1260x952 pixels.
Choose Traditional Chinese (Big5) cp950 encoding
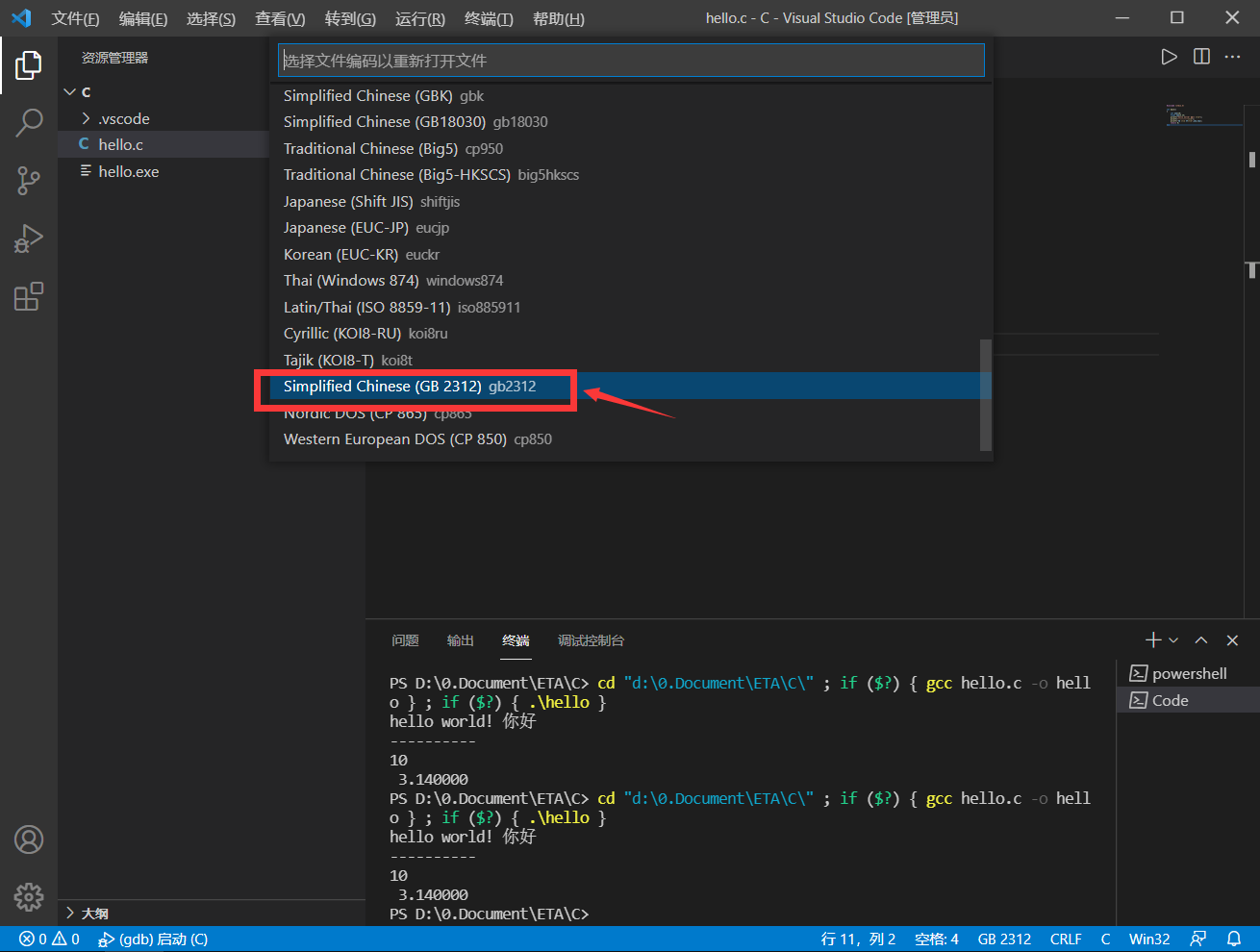(631, 149)
